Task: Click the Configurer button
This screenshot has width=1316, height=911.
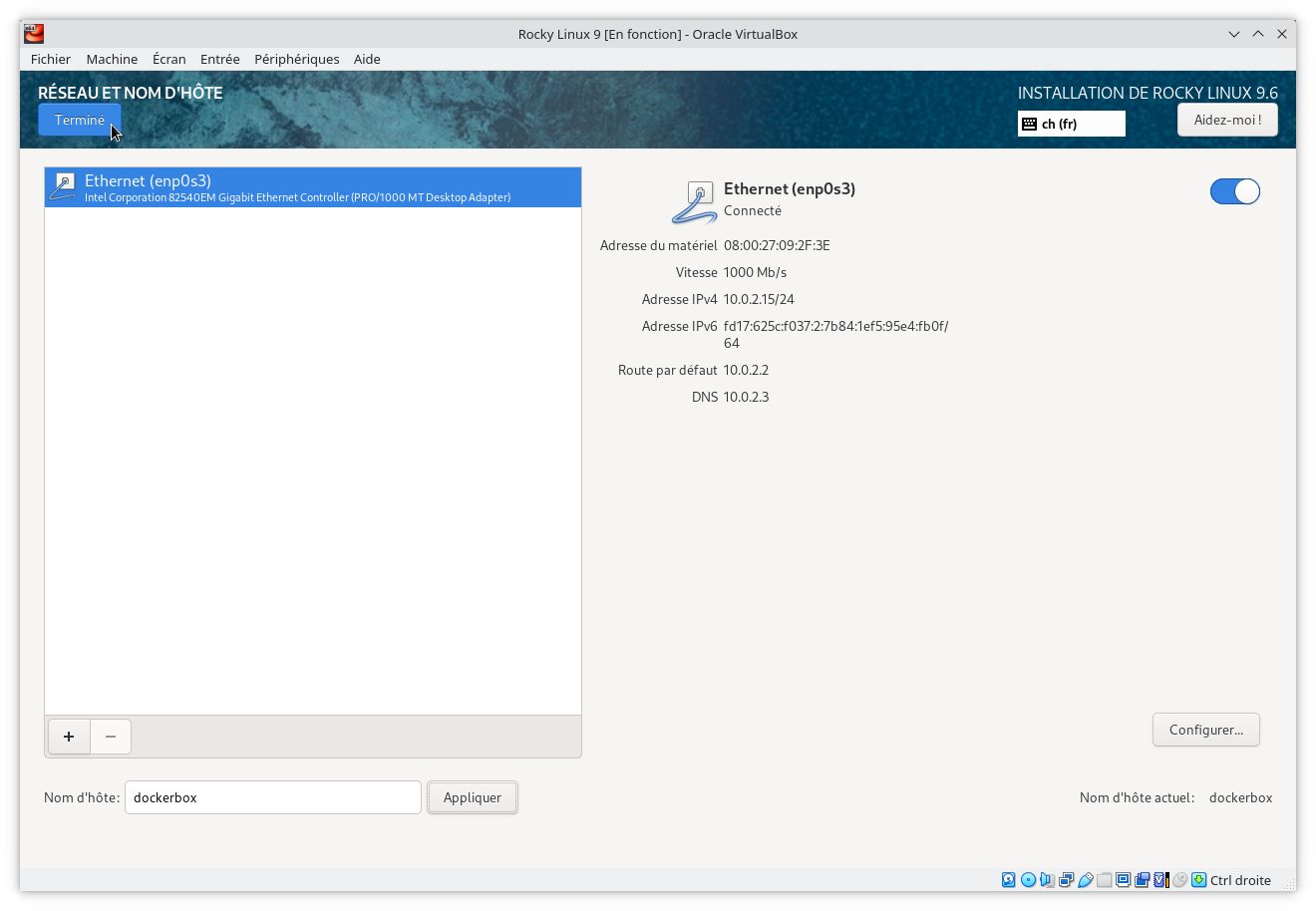Action: [x=1205, y=730]
